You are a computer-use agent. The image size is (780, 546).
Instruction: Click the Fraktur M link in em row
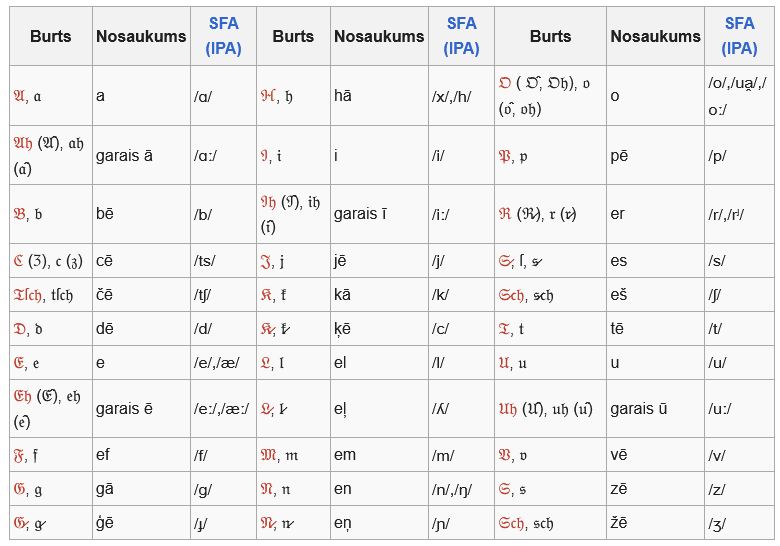click(x=270, y=454)
